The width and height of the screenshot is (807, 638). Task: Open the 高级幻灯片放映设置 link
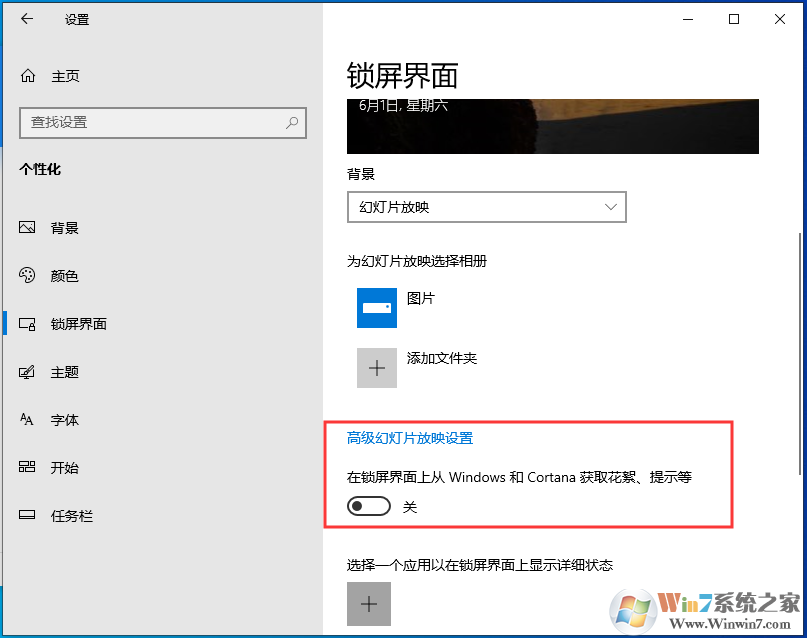(x=409, y=437)
